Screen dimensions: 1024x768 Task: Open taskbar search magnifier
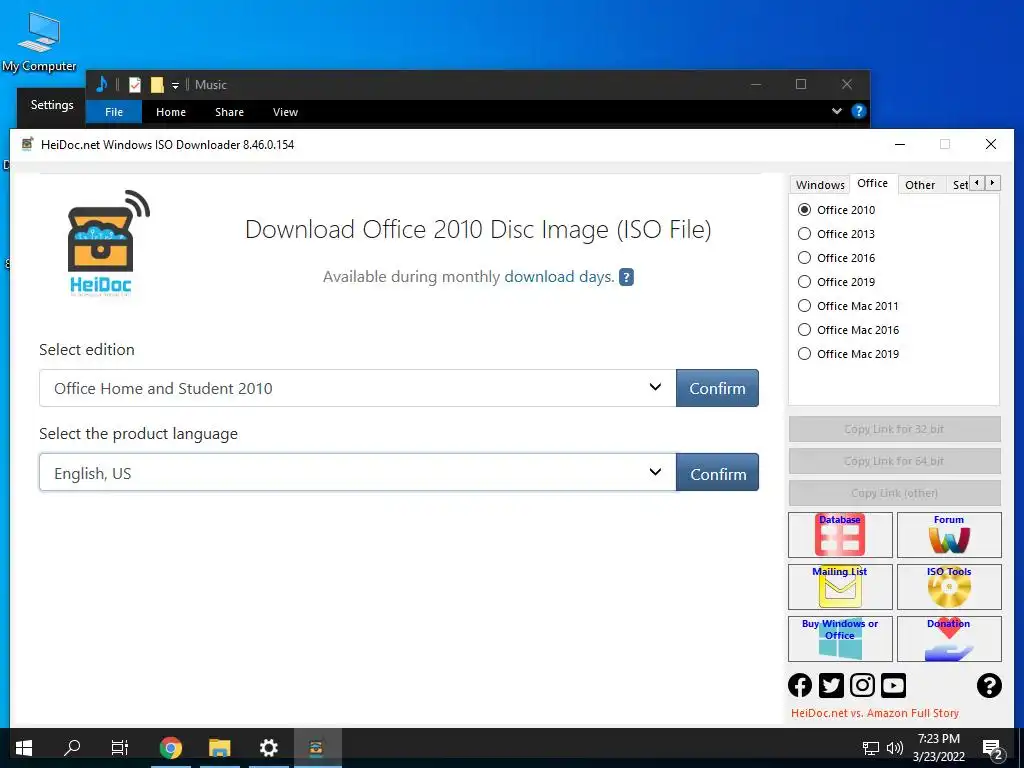tap(72, 748)
